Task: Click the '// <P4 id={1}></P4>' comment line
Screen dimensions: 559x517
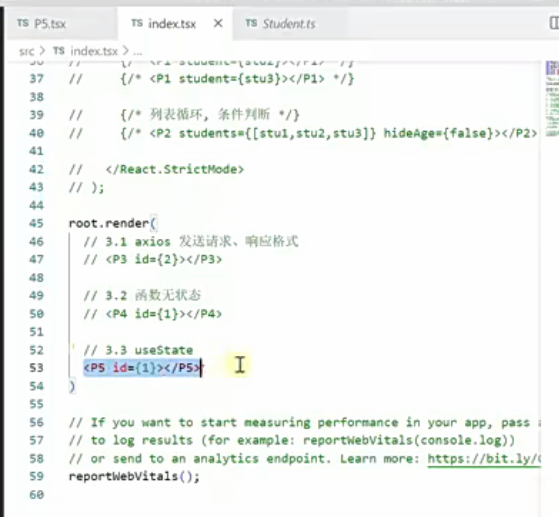Action: coord(153,314)
